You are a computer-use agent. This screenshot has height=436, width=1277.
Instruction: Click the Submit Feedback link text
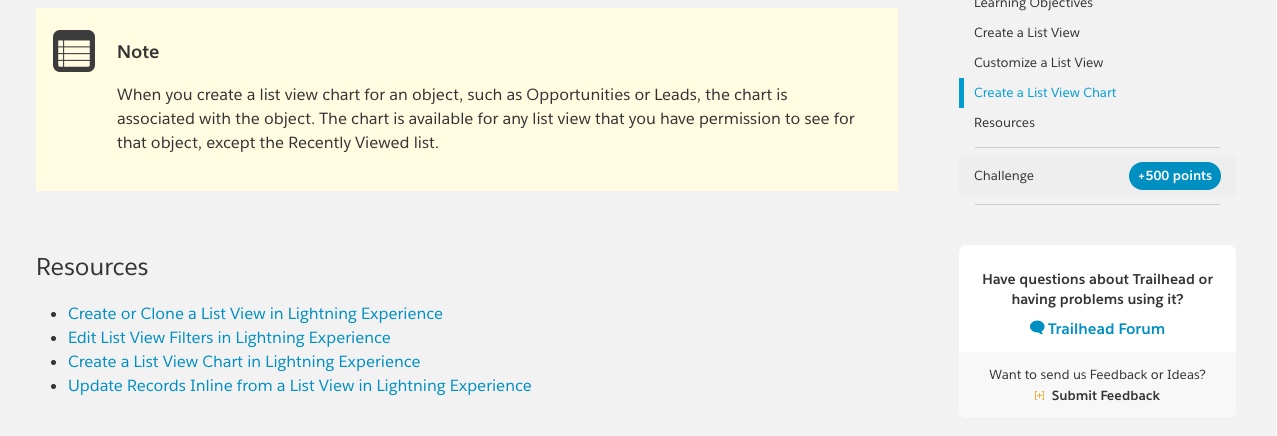[x=1105, y=396]
